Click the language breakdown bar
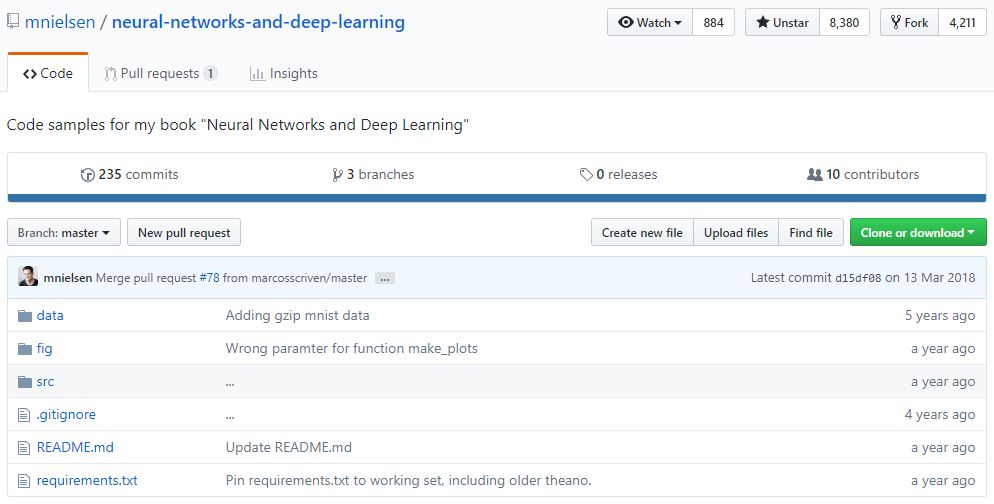The height and width of the screenshot is (504, 994). [497, 198]
